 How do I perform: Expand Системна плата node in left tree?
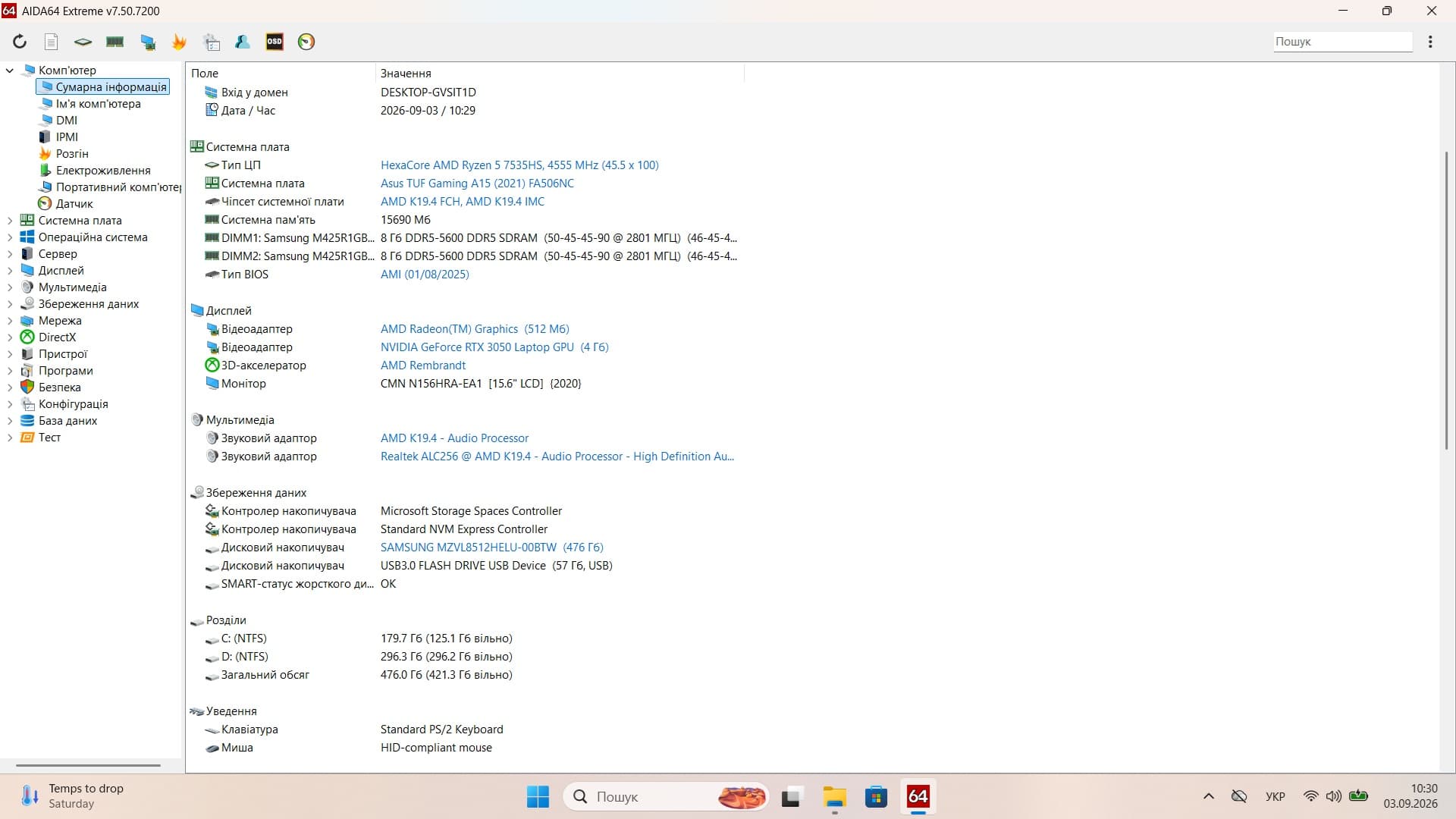tap(10, 221)
